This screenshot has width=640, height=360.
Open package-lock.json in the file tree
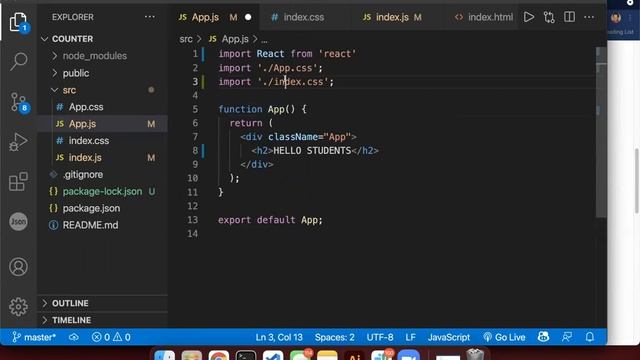[x=102, y=191]
